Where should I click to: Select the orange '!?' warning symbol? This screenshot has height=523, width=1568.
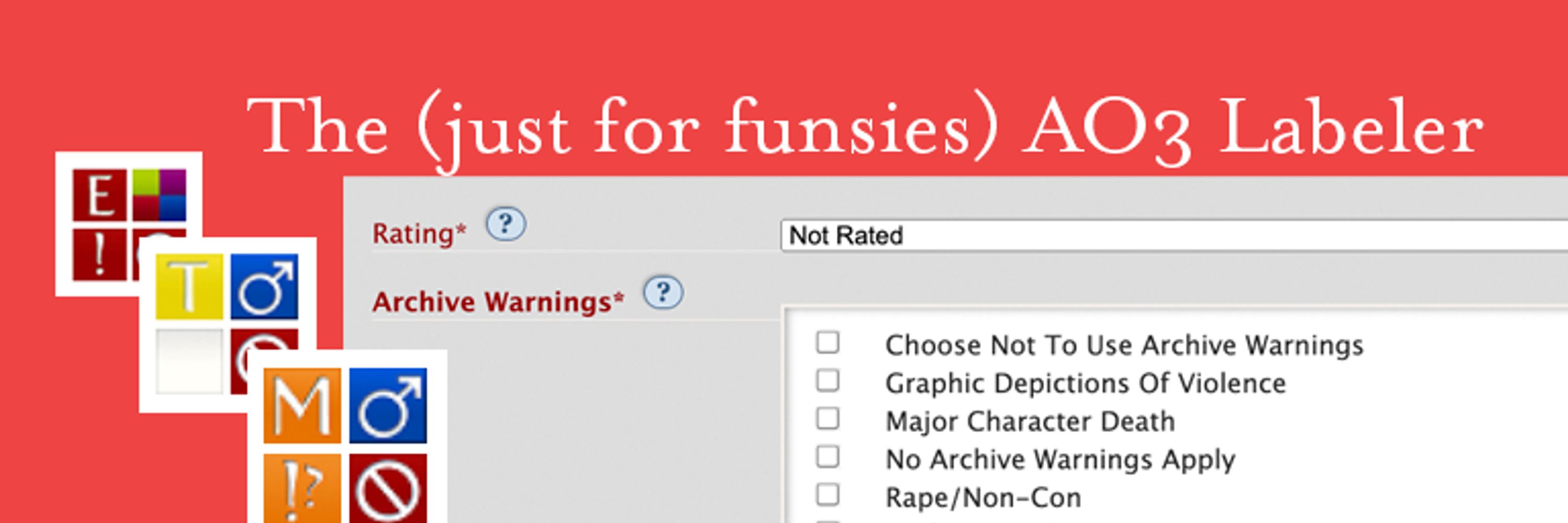(302, 488)
